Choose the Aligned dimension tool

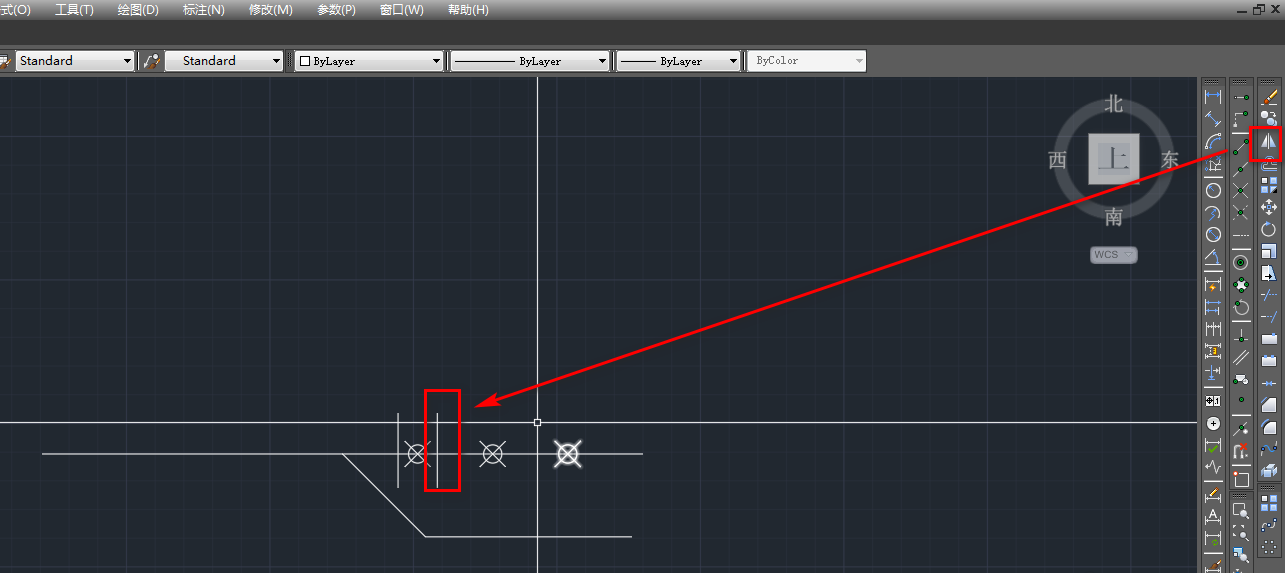coord(1213,119)
